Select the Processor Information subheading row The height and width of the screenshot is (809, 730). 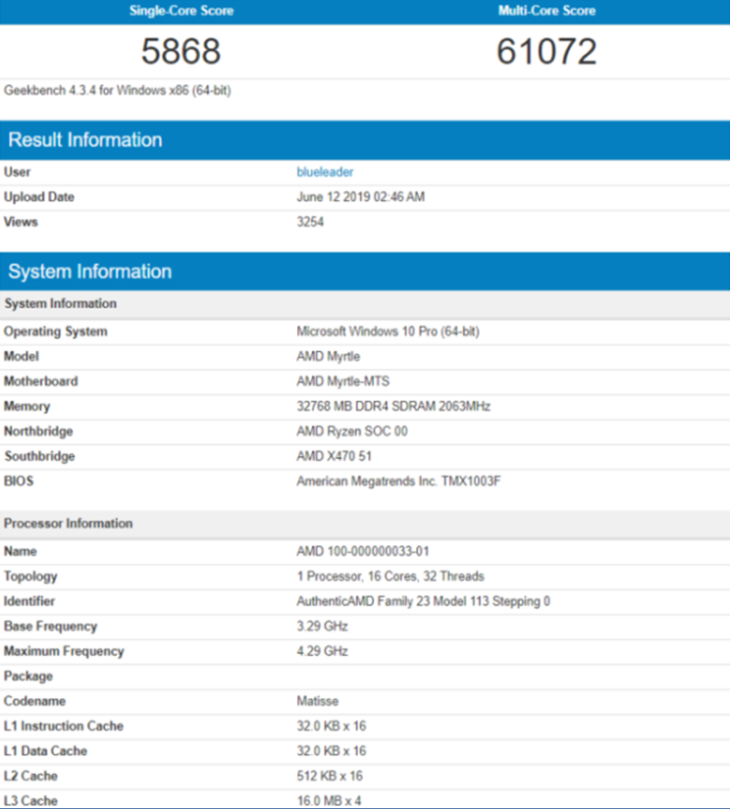point(68,523)
